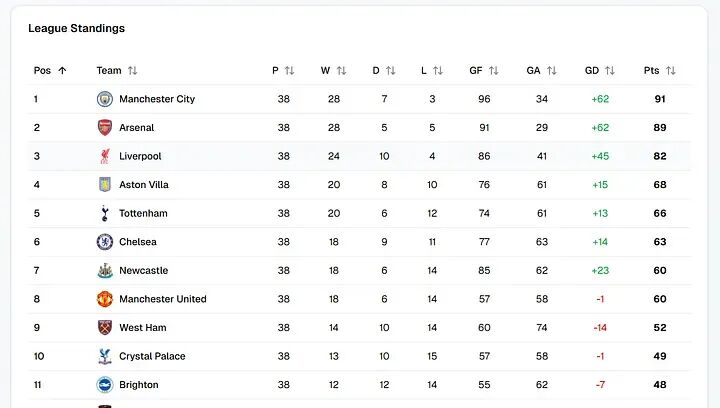Click the Crystal Palace club crest

tap(105, 356)
